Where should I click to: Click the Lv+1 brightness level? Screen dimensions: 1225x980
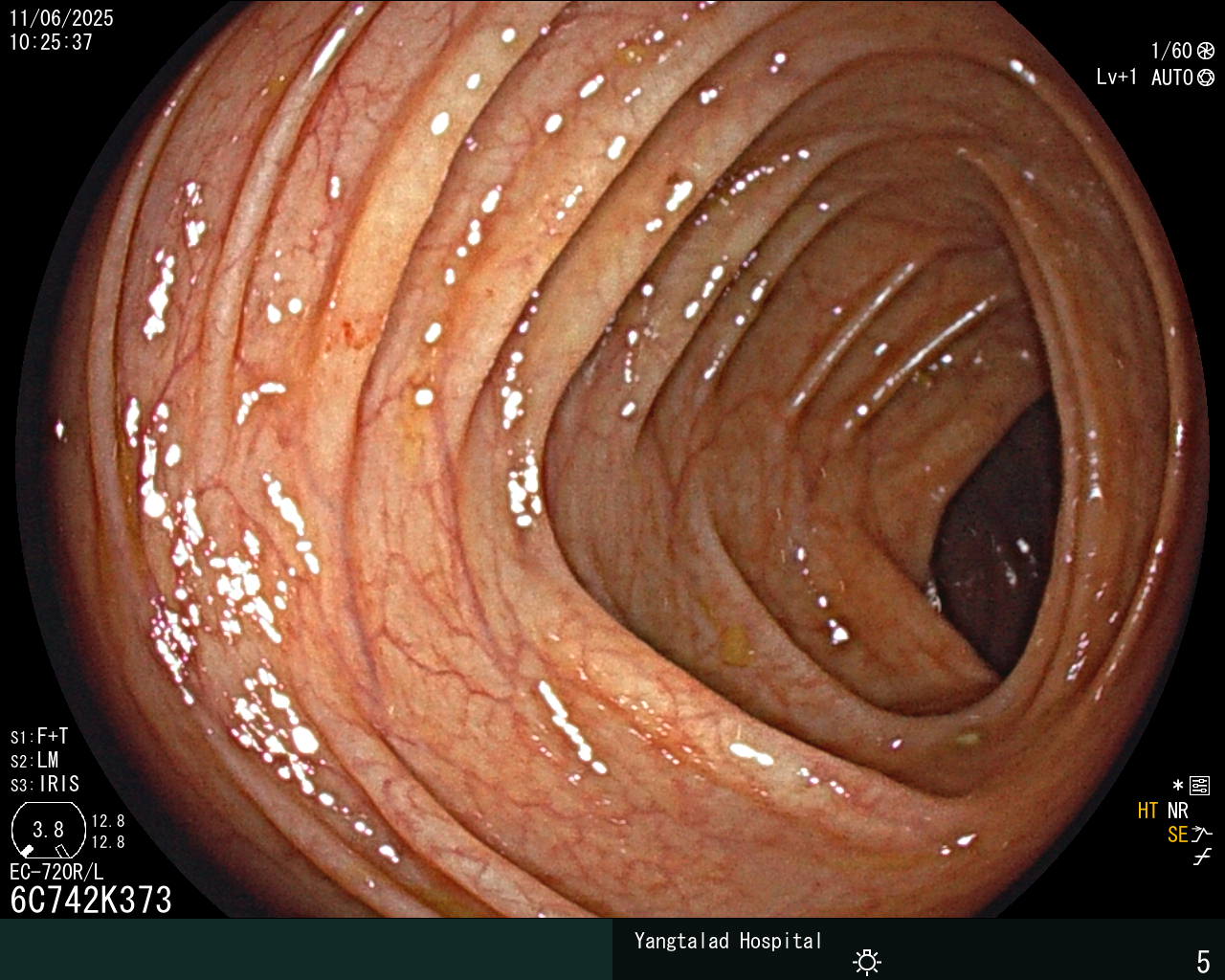[1117, 78]
